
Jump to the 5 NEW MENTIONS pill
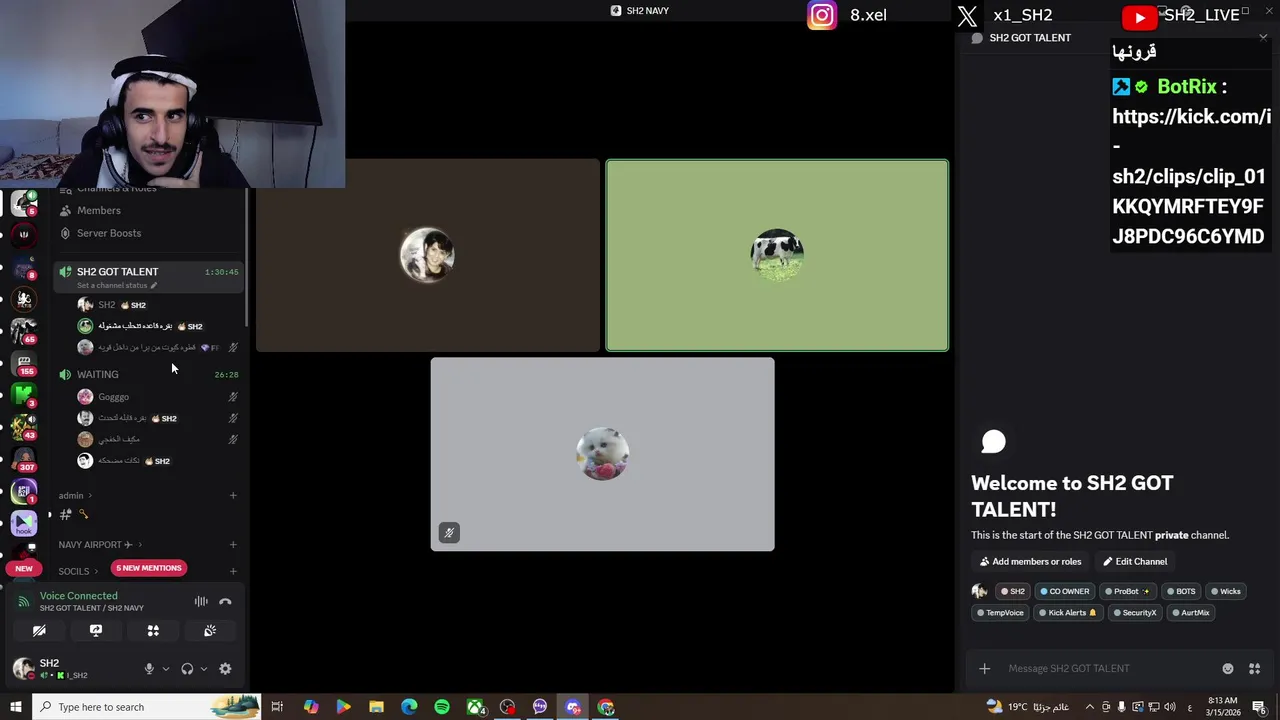point(149,568)
